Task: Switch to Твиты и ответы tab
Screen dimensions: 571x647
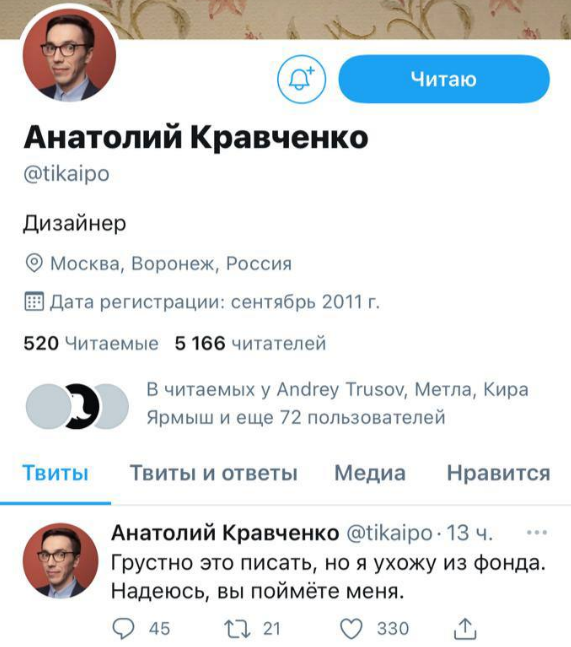Action: point(214,473)
